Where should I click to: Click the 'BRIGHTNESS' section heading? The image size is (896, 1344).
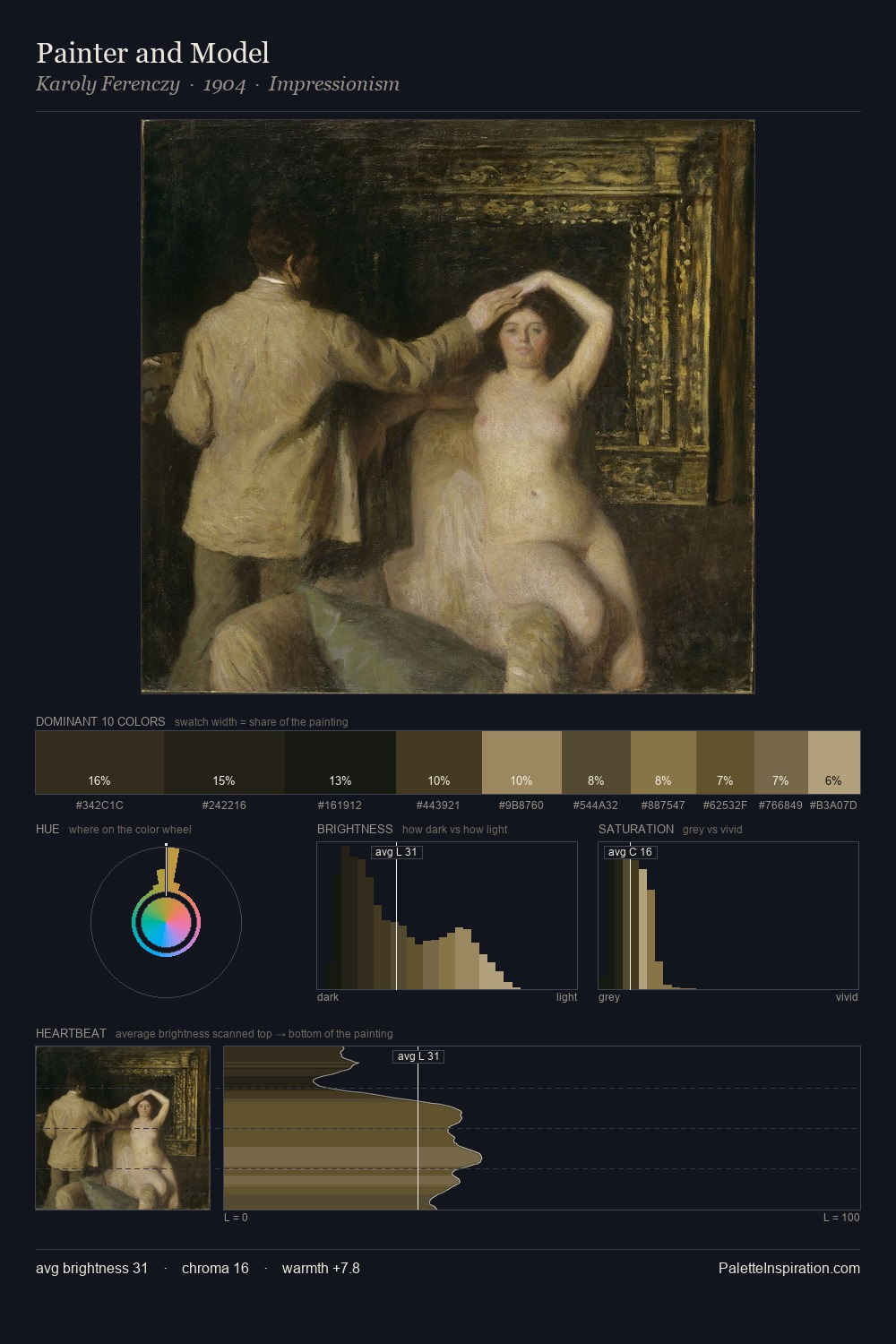click(x=355, y=829)
